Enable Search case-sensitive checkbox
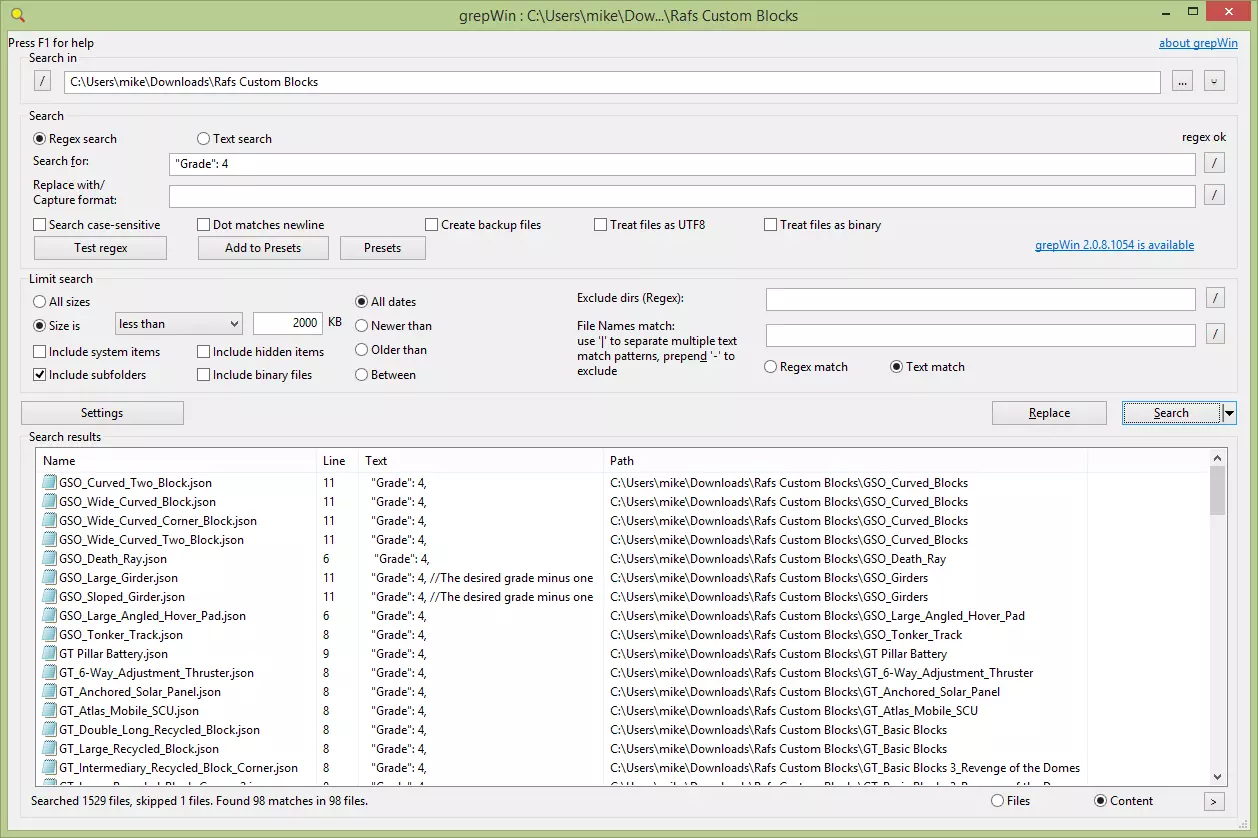Viewport: 1258px width, 838px height. tap(40, 225)
